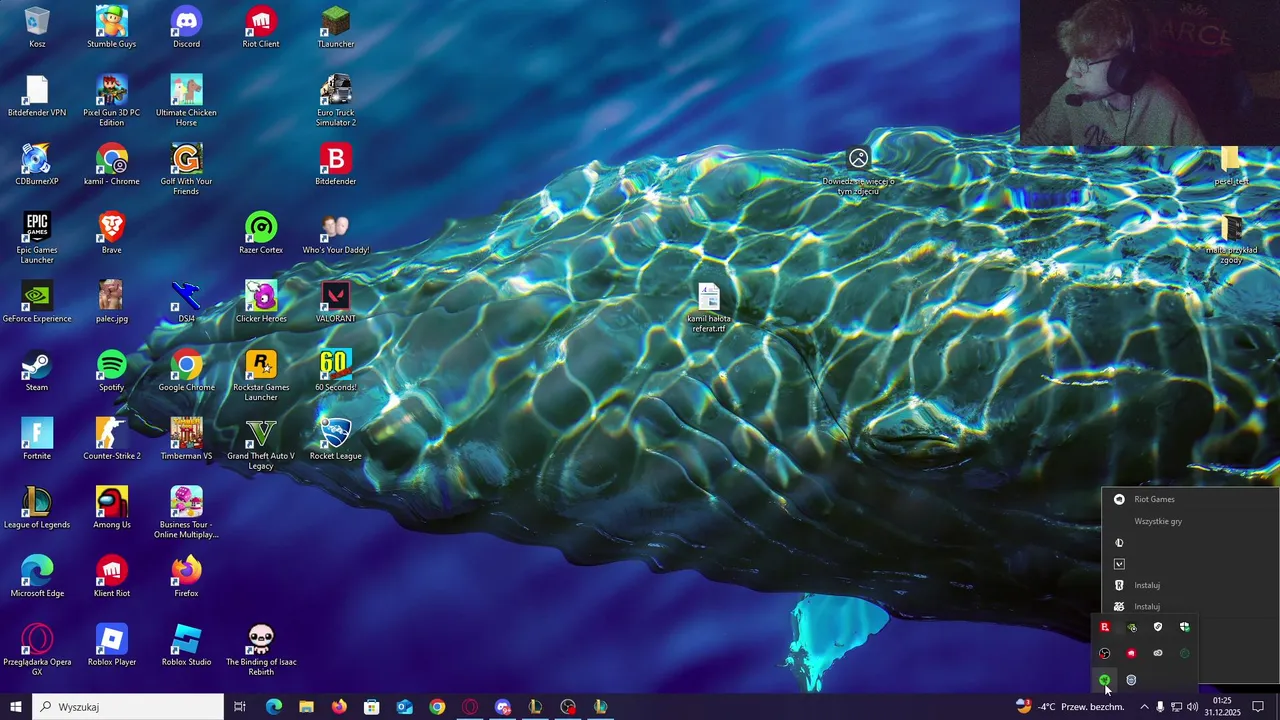The width and height of the screenshot is (1280, 720).
Task: Select the Timberman VS desktop icon
Action: point(186,439)
